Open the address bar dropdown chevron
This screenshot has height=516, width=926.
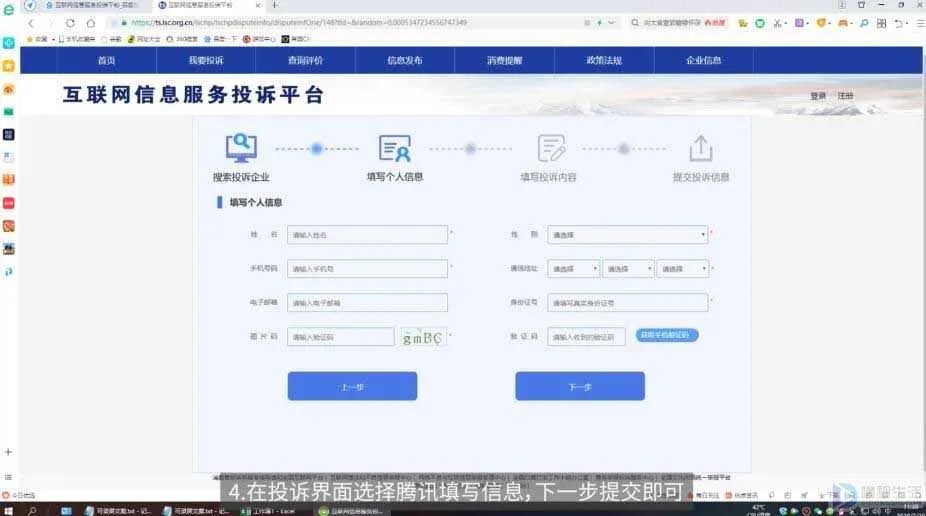612,23
